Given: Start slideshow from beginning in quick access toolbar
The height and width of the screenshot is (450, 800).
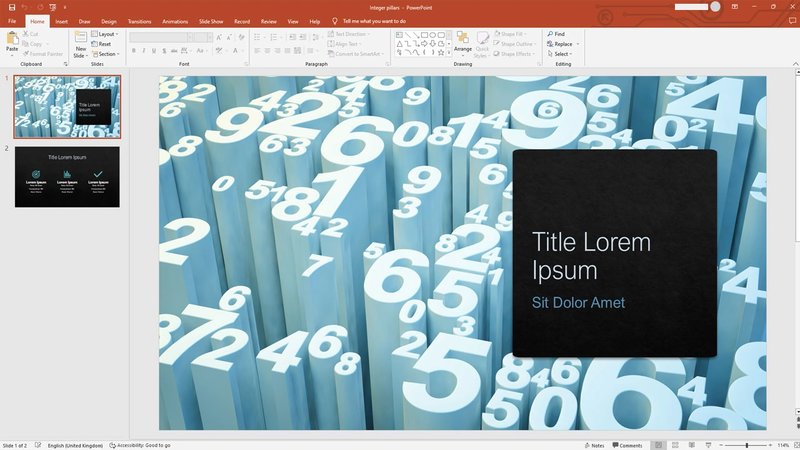Looking at the screenshot, I should pyautogui.click(x=53, y=7).
